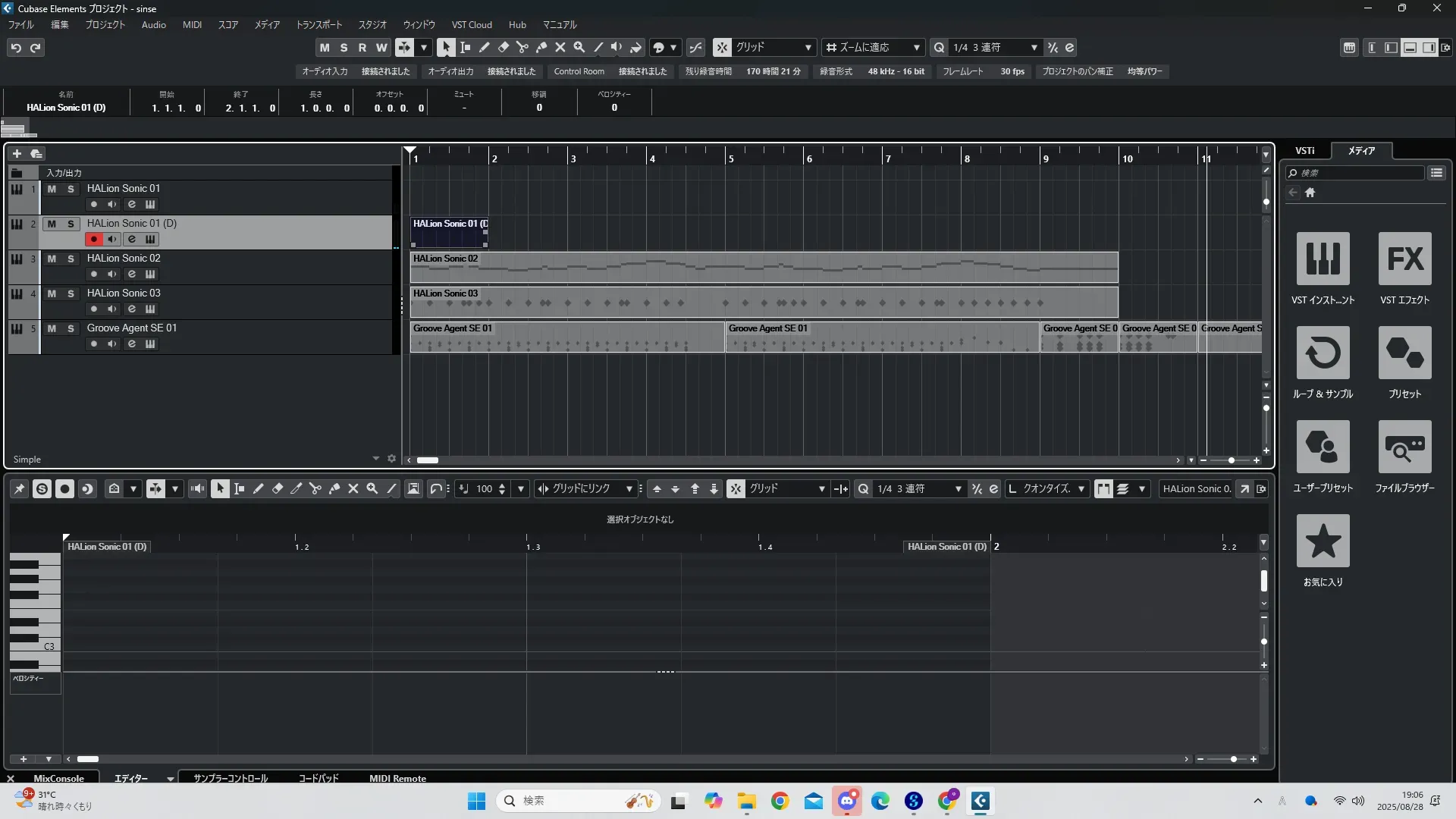Open the Favorites star tile

click(x=1323, y=541)
